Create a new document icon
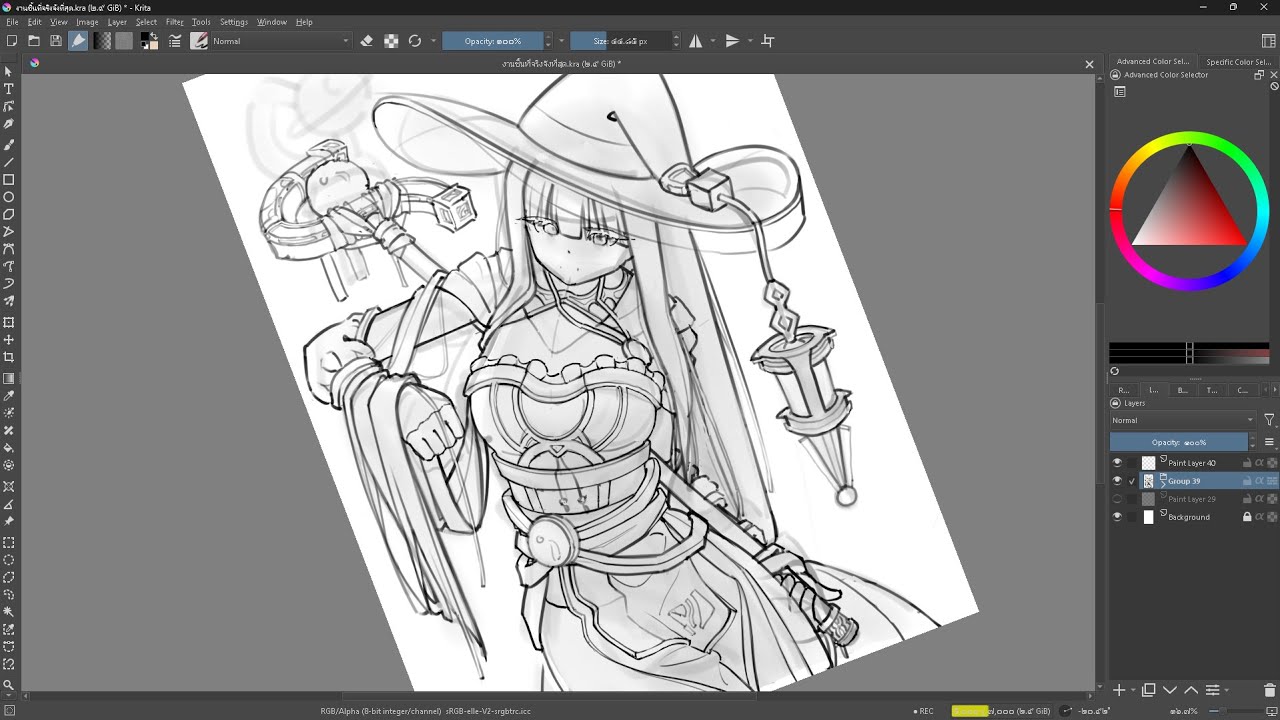Viewport: 1280px width, 720px height. 12,41
